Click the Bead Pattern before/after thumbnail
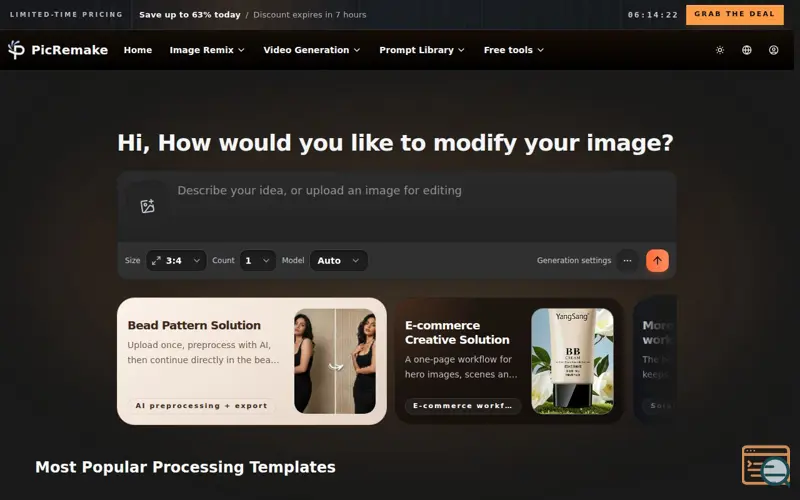The width and height of the screenshot is (800, 500). (x=335, y=361)
